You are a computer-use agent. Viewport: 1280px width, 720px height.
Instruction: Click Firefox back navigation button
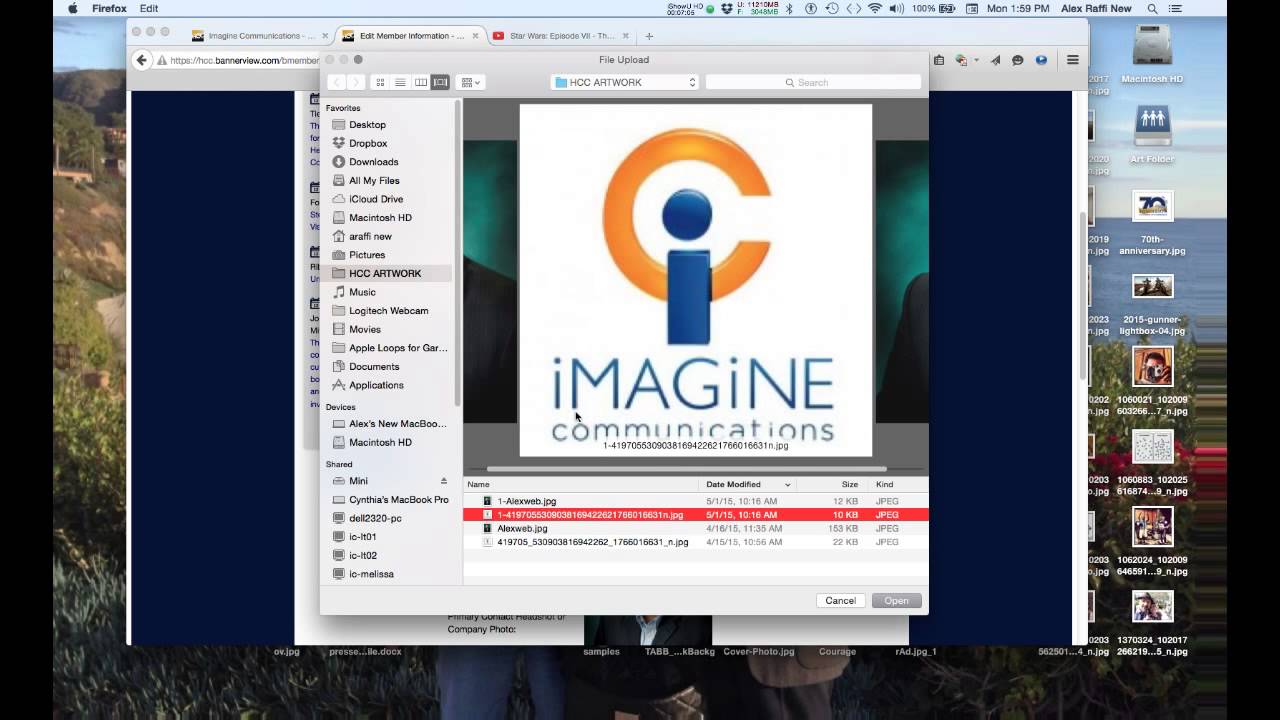[x=142, y=60]
